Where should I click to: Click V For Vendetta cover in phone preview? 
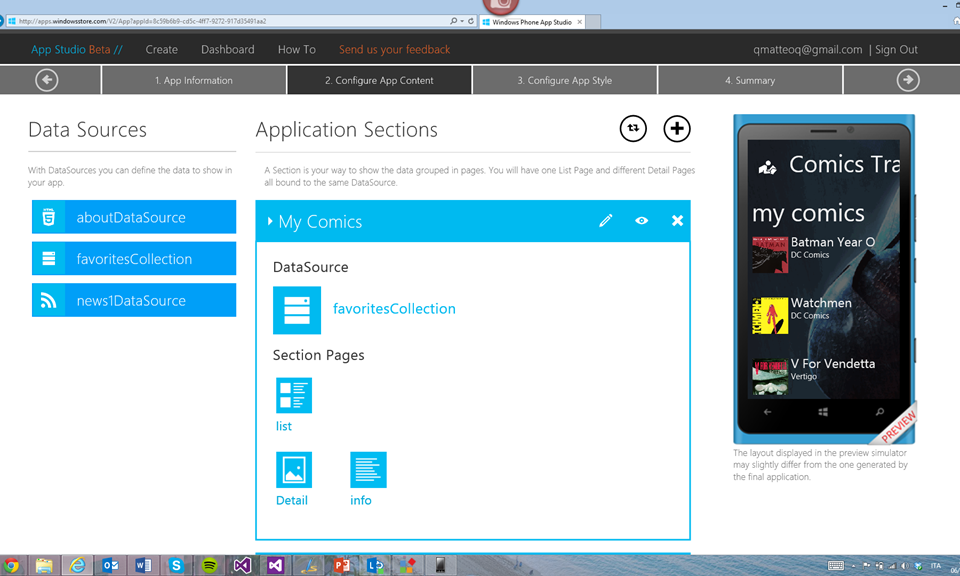[770, 376]
